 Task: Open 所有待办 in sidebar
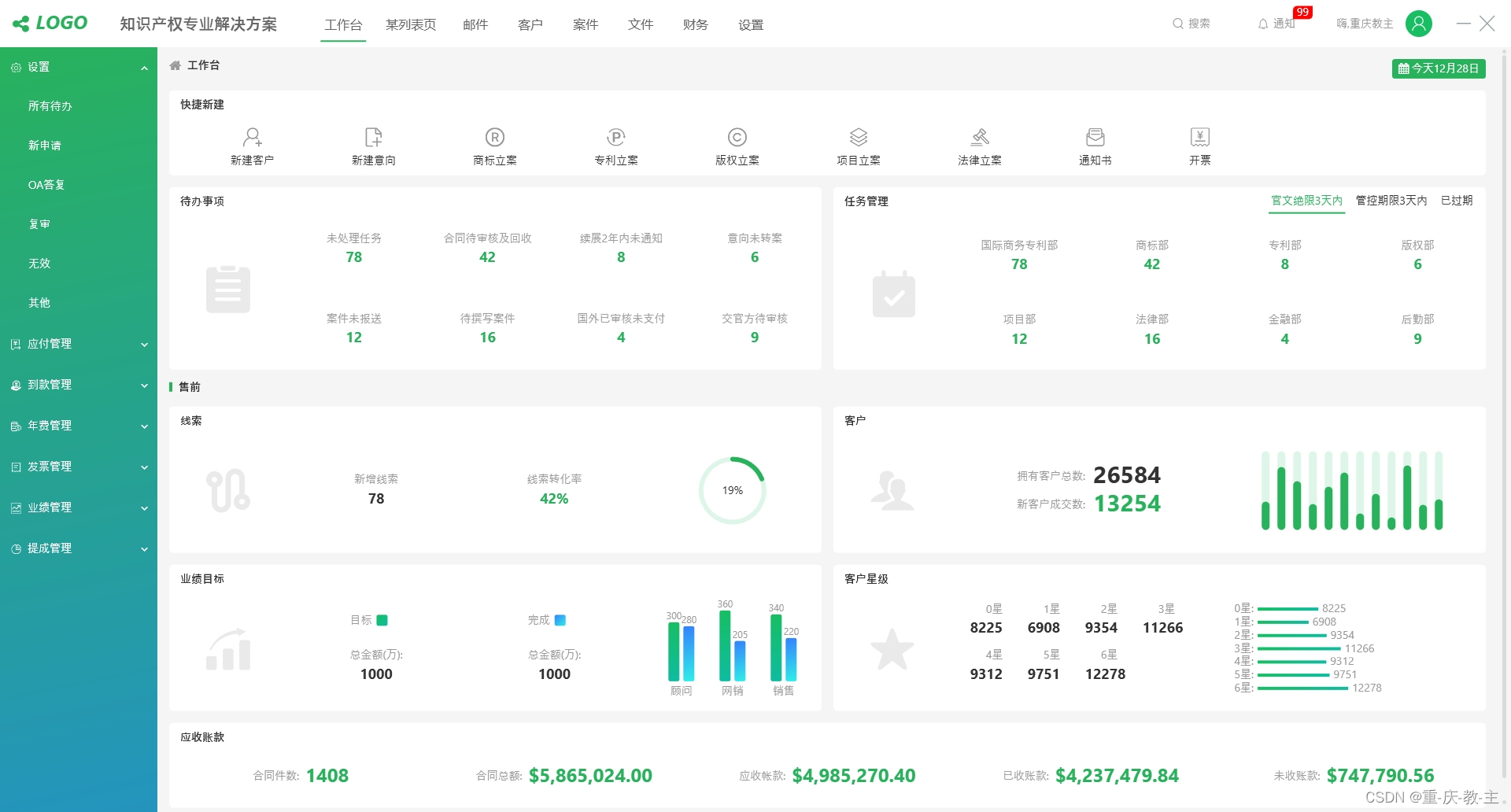pos(50,106)
